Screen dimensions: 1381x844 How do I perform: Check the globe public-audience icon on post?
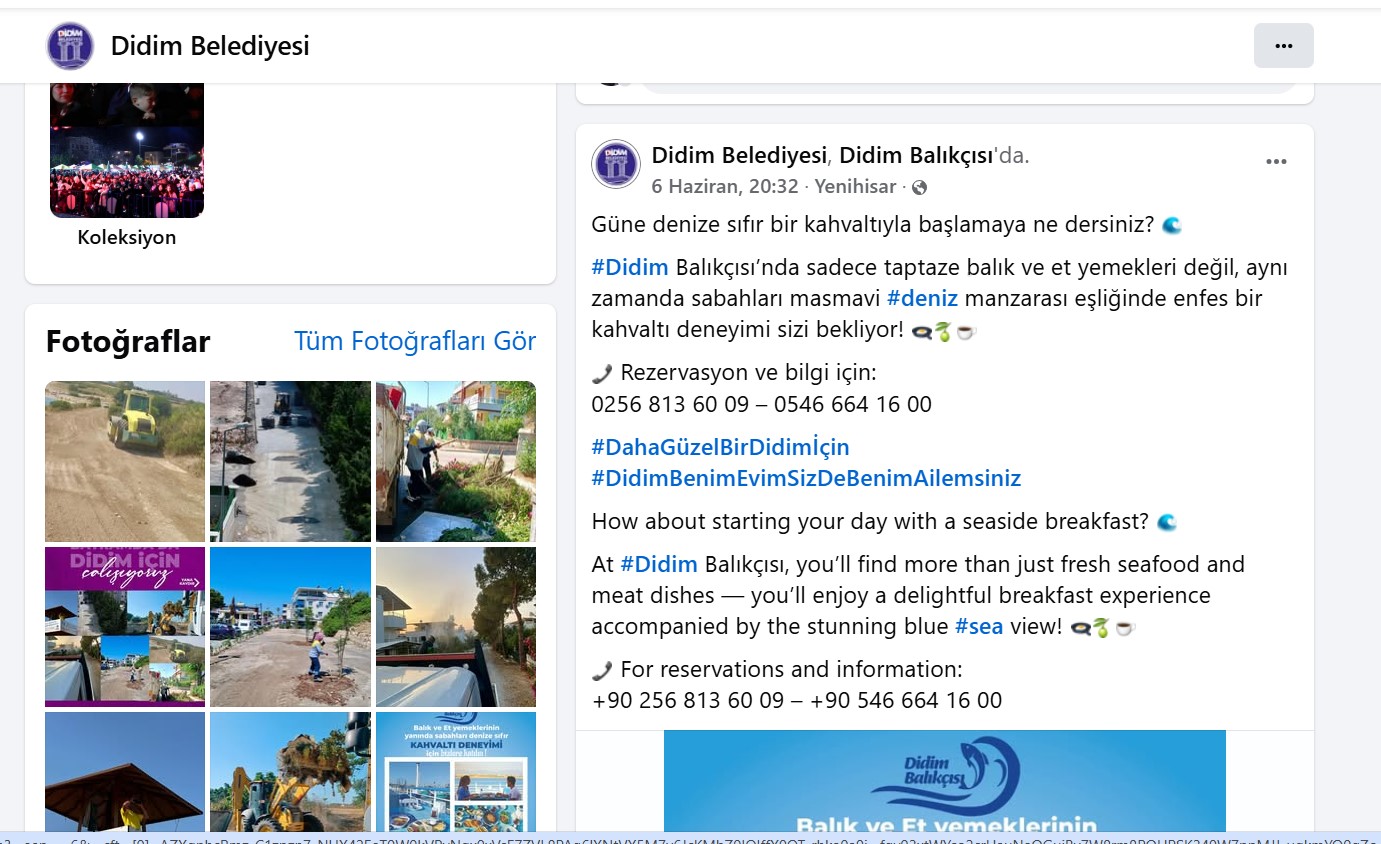[919, 187]
